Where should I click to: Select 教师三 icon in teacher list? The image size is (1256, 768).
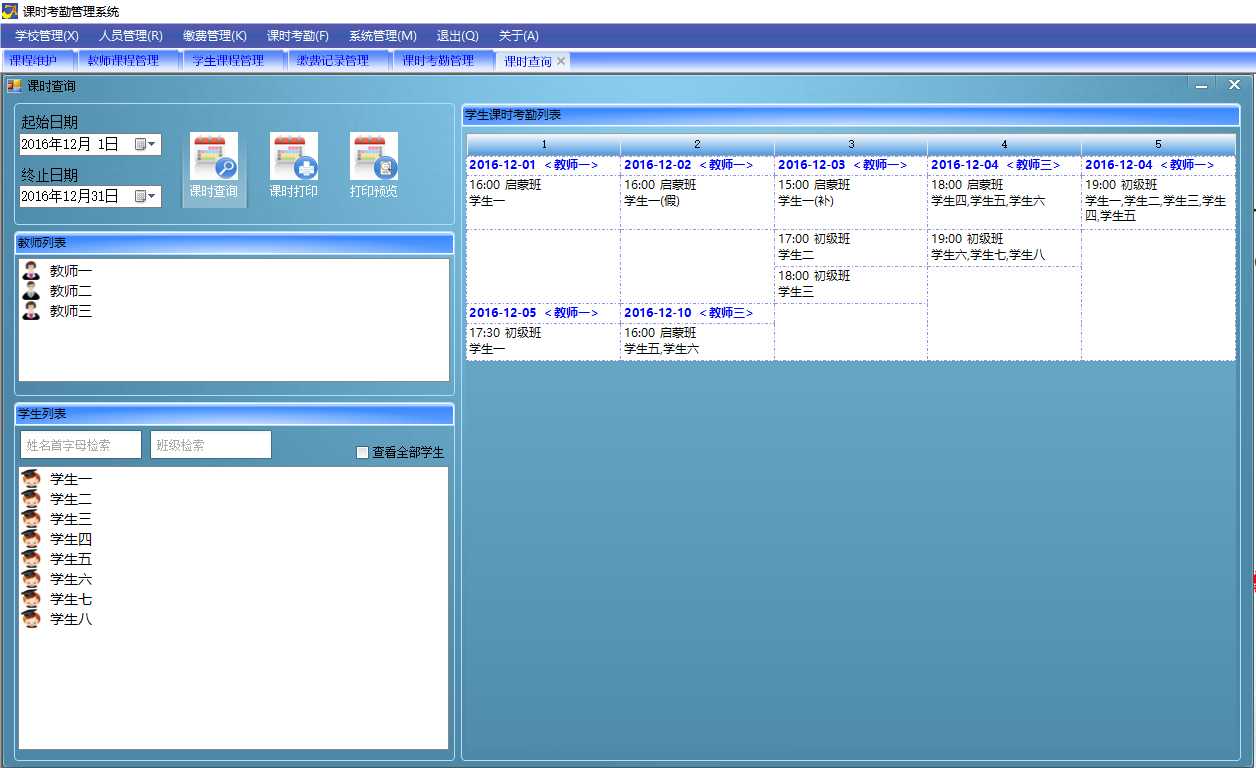pyautogui.click(x=31, y=311)
